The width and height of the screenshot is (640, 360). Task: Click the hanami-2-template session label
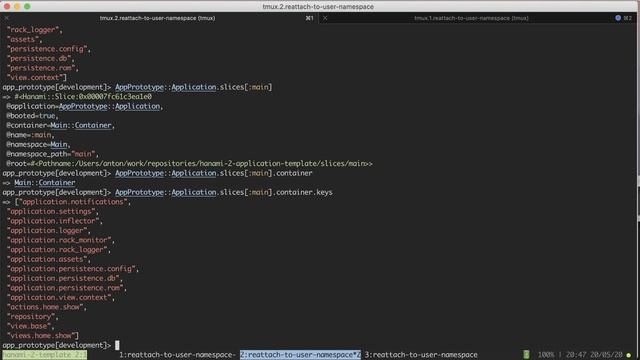(44, 355)
